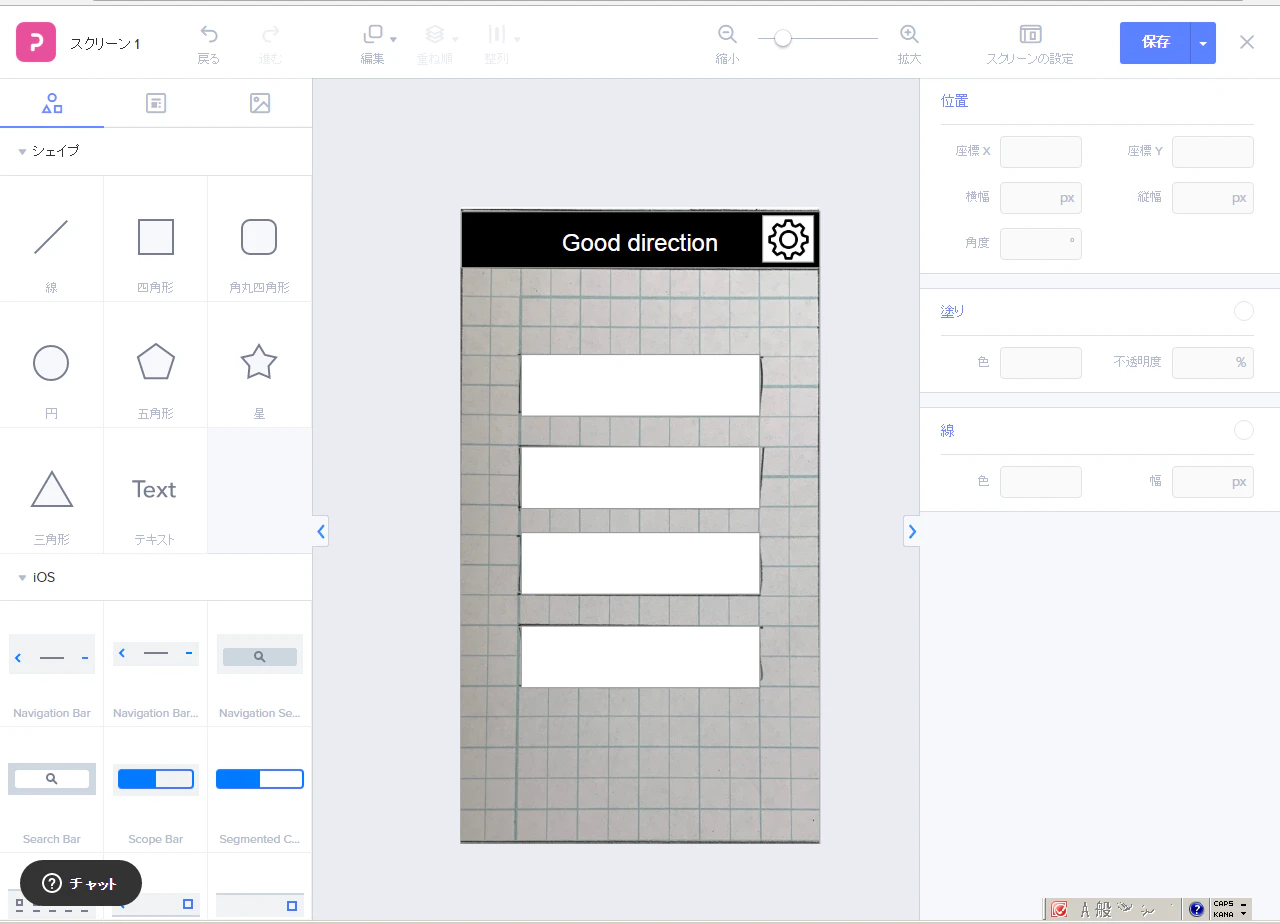
Task: Collapse the iOS components section
Action: [23, 578]
